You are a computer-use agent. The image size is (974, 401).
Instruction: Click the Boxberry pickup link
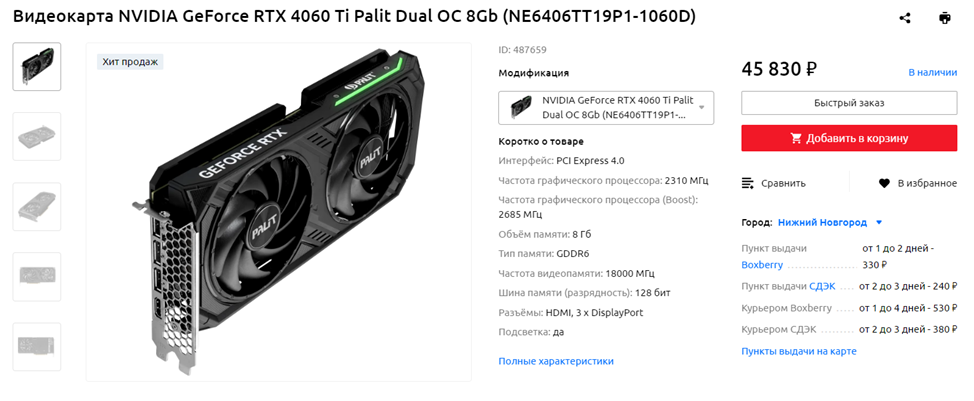point(762,265)
